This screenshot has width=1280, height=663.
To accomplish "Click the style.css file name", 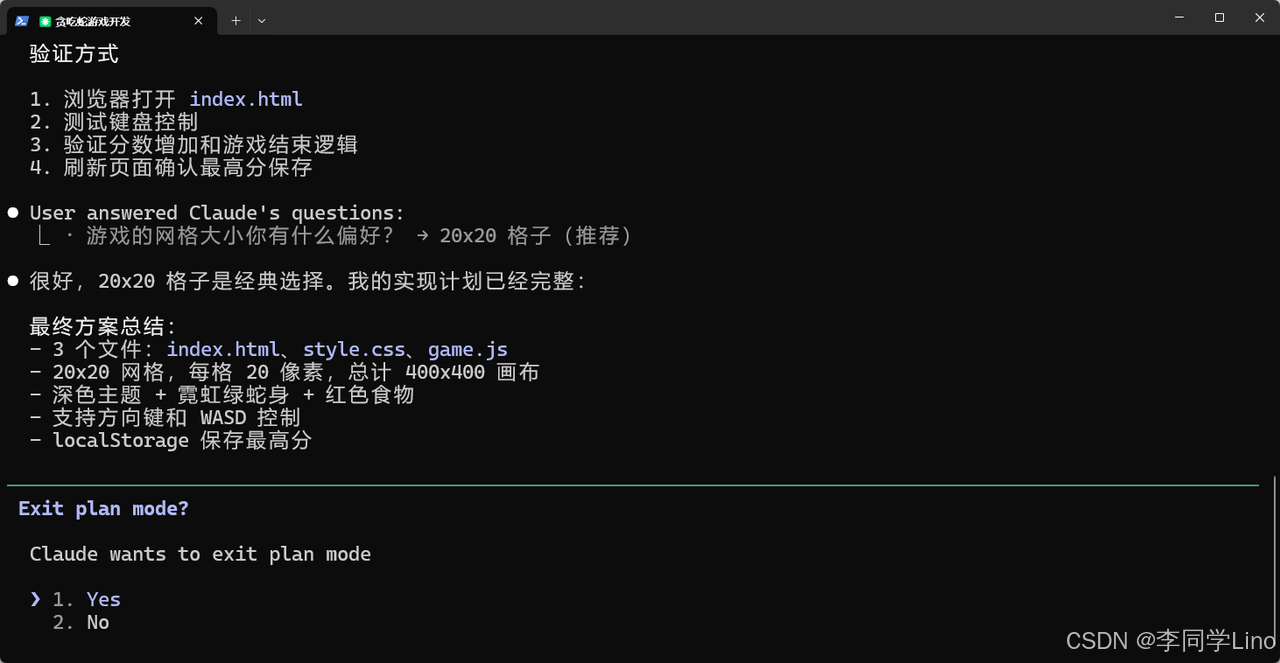I will click(353, 349).
